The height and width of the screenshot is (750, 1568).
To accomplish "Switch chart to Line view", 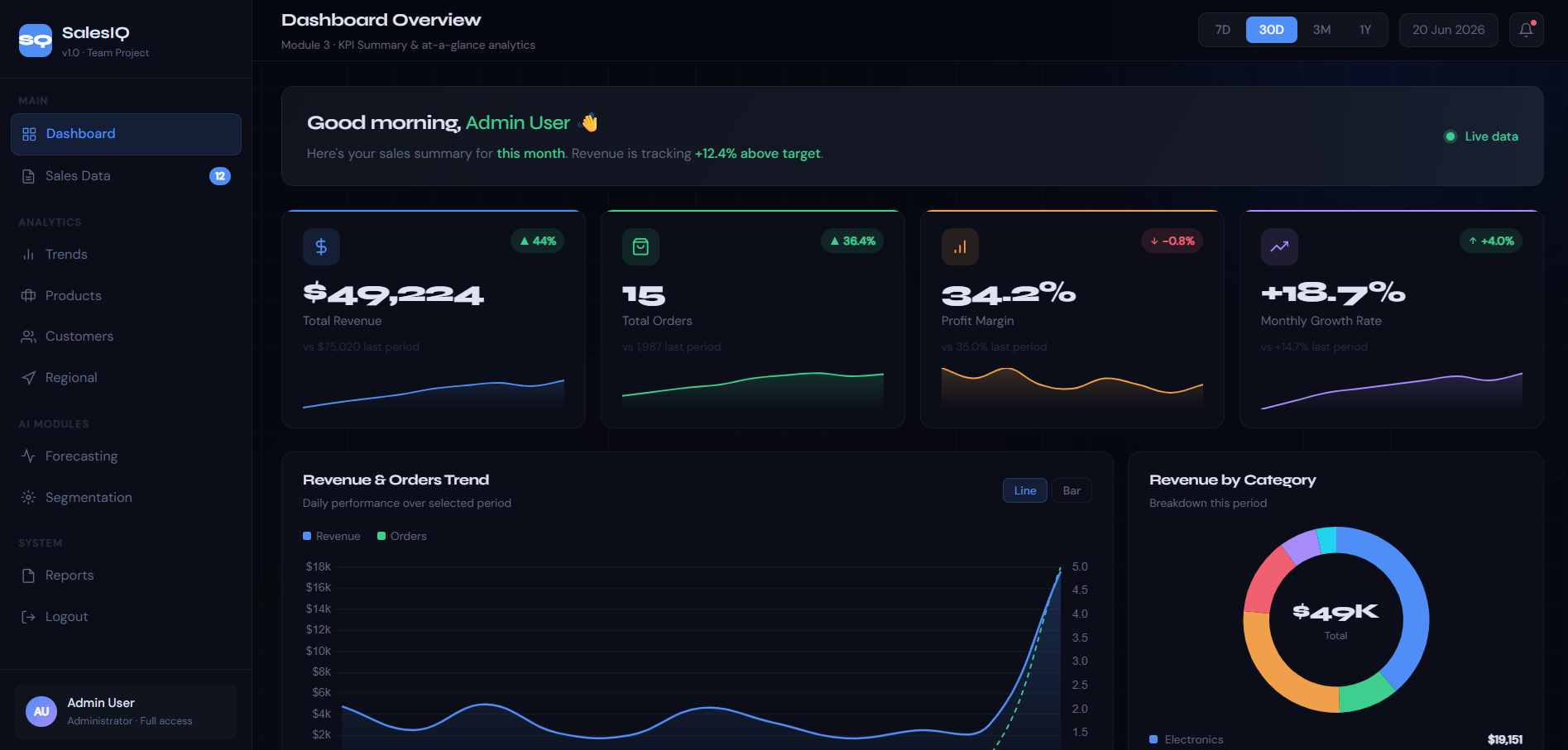I will (x=1025, y=490).
